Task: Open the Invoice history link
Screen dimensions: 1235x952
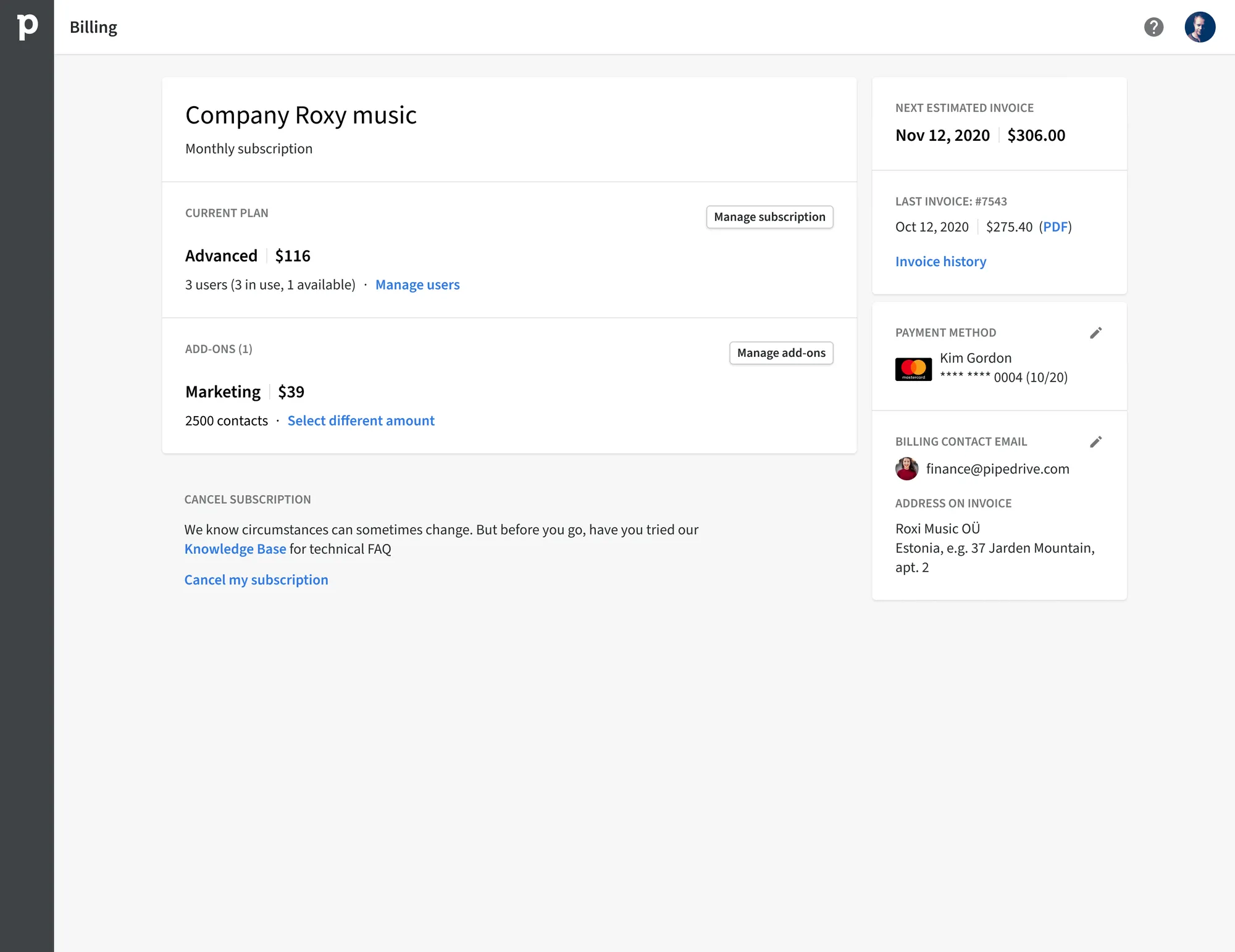Action: point(941,261)
